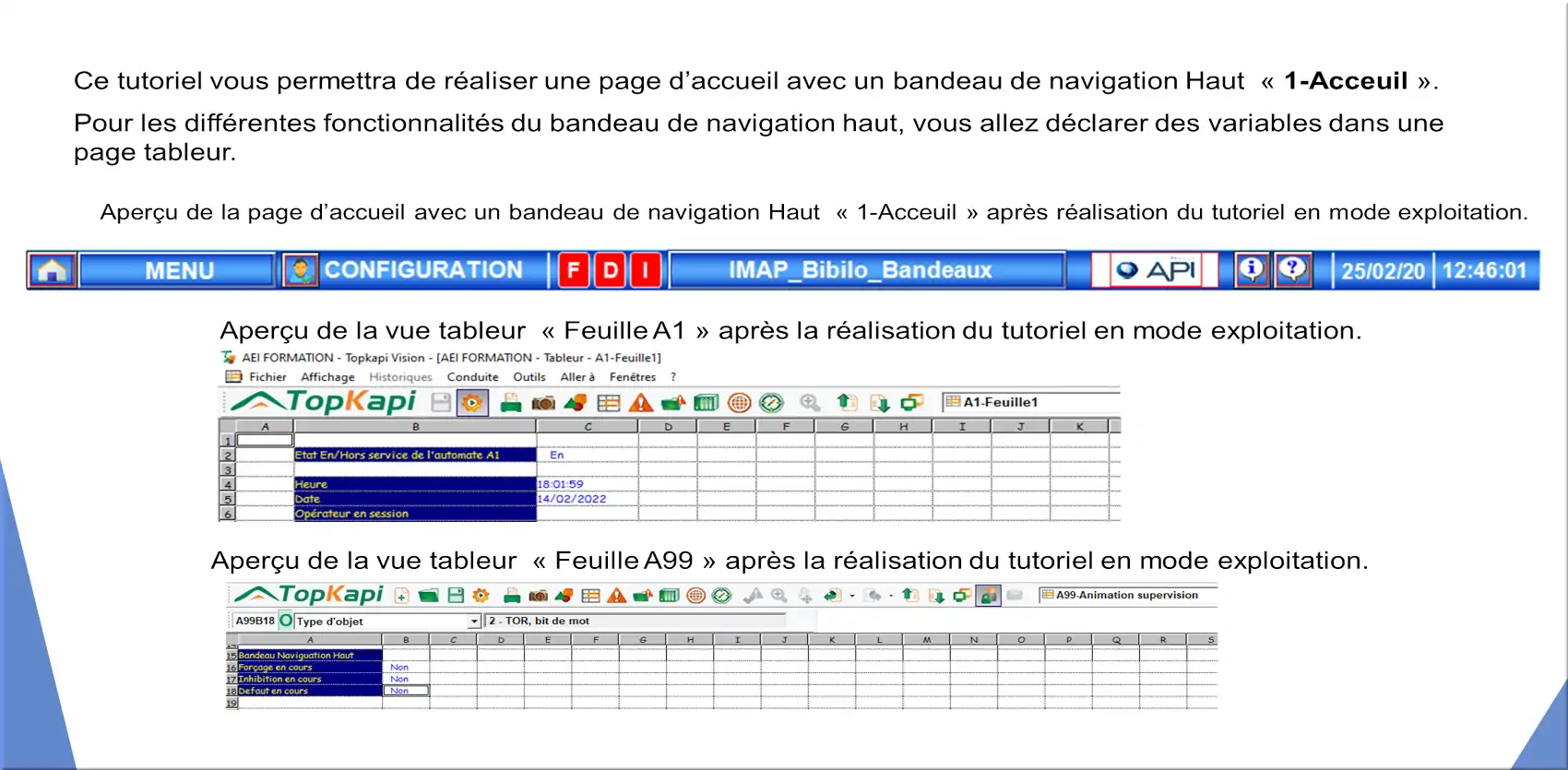This screenshot has height=770, width=1568.
Task: Open the Fichier menu
Action: tap(267, 377)
